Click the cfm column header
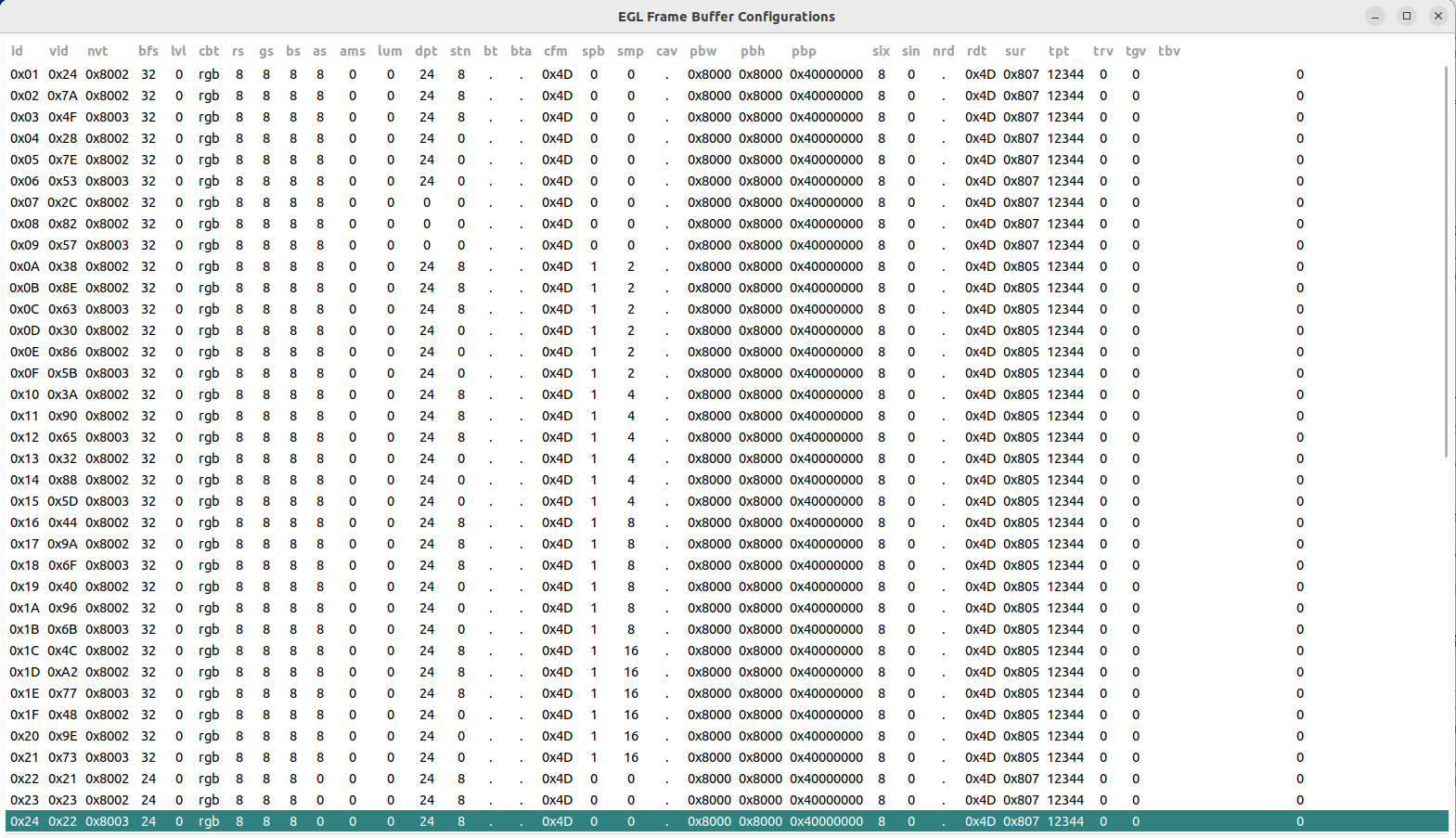This screenshot has height=838, width=1456. click(x=555, y=51)
